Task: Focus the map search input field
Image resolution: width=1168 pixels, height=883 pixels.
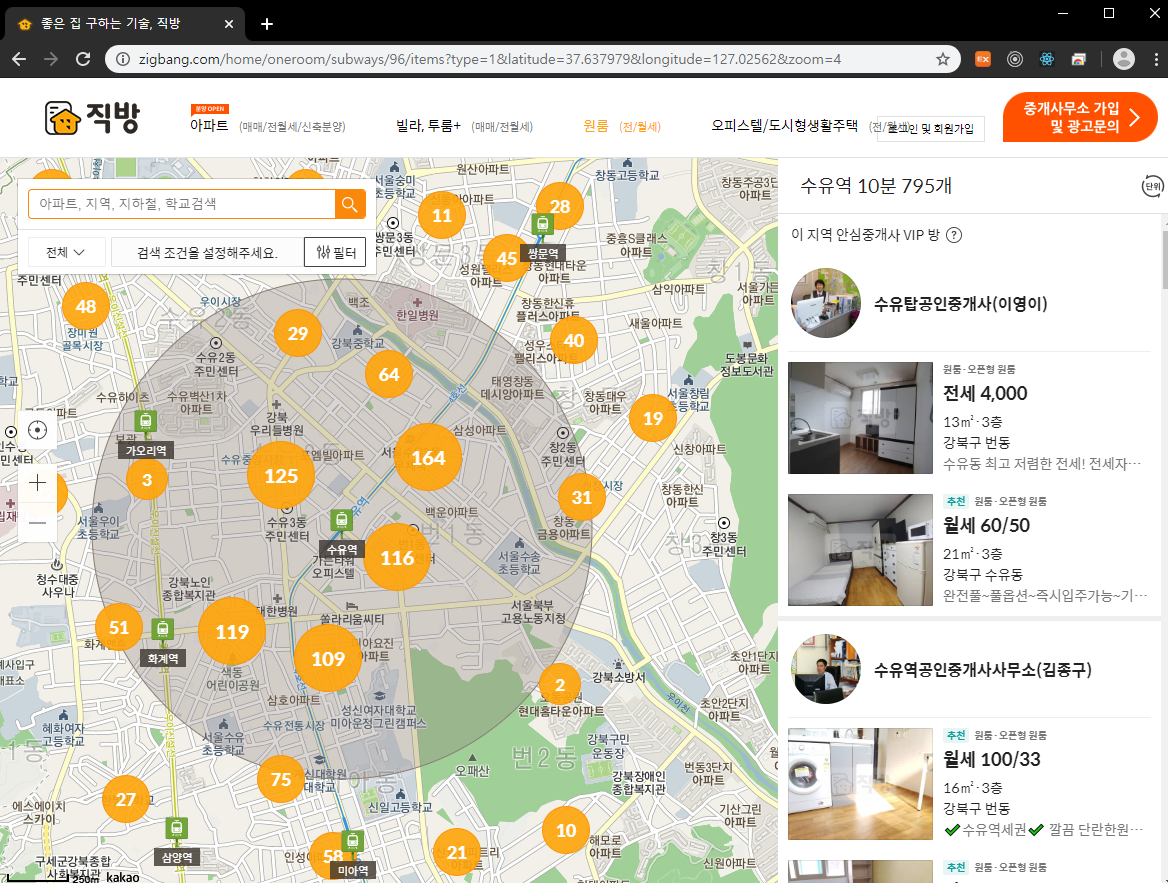Action: pos(182,204)
